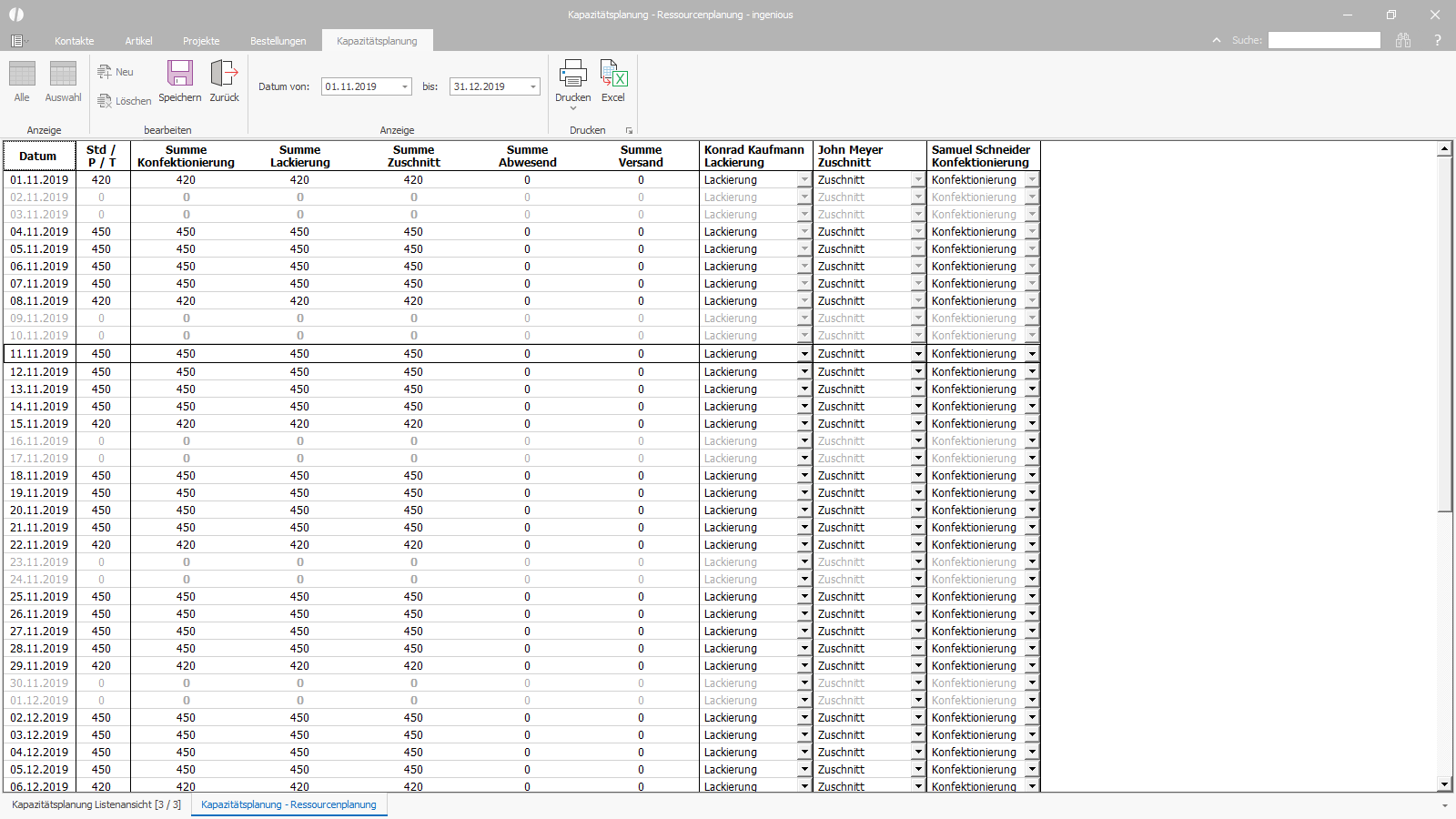Collapse the ribbon with the chevron
This screenshot has height=819, width=1456.
coord(1217,40)
